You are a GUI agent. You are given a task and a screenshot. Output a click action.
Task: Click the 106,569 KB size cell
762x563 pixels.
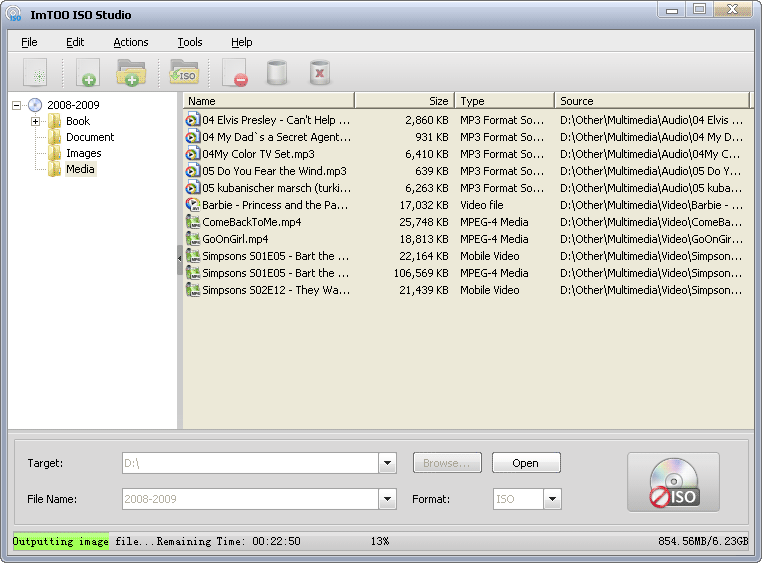click(421, 273)
